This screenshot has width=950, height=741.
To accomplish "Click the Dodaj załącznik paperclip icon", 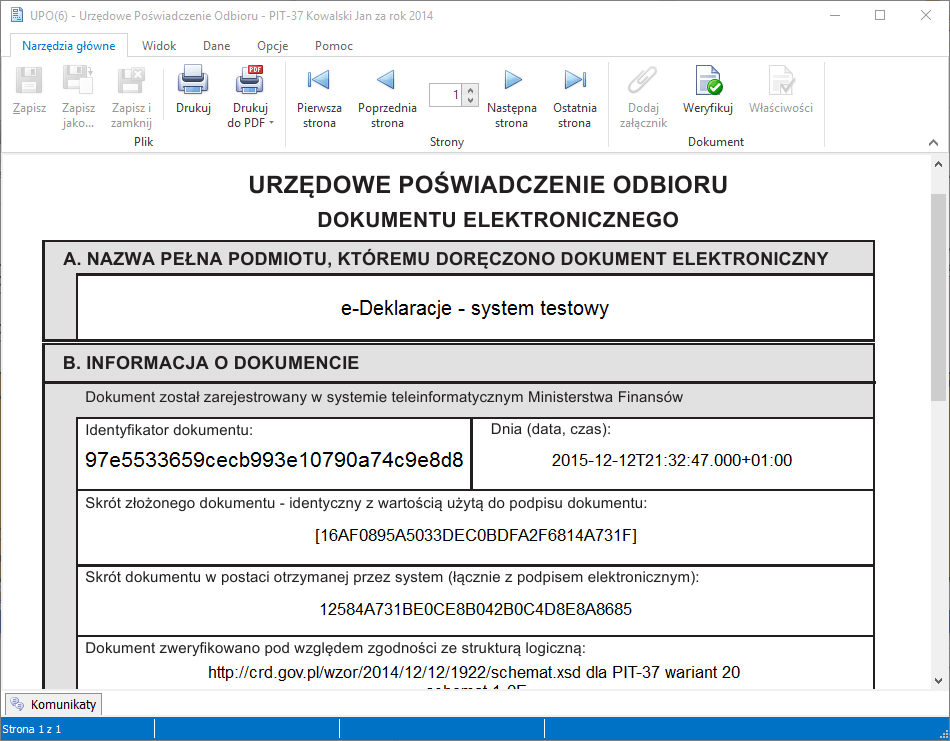I will point(642,81).
